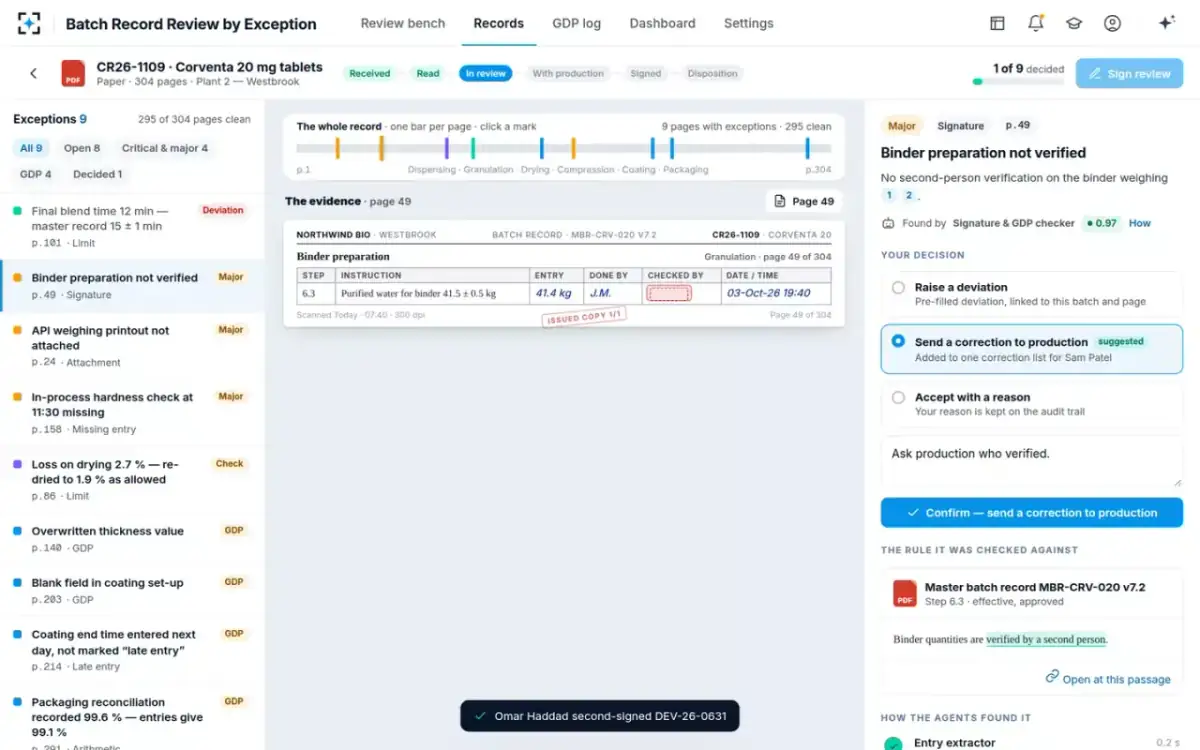Click the app logo icon

(x=30, y=23)
